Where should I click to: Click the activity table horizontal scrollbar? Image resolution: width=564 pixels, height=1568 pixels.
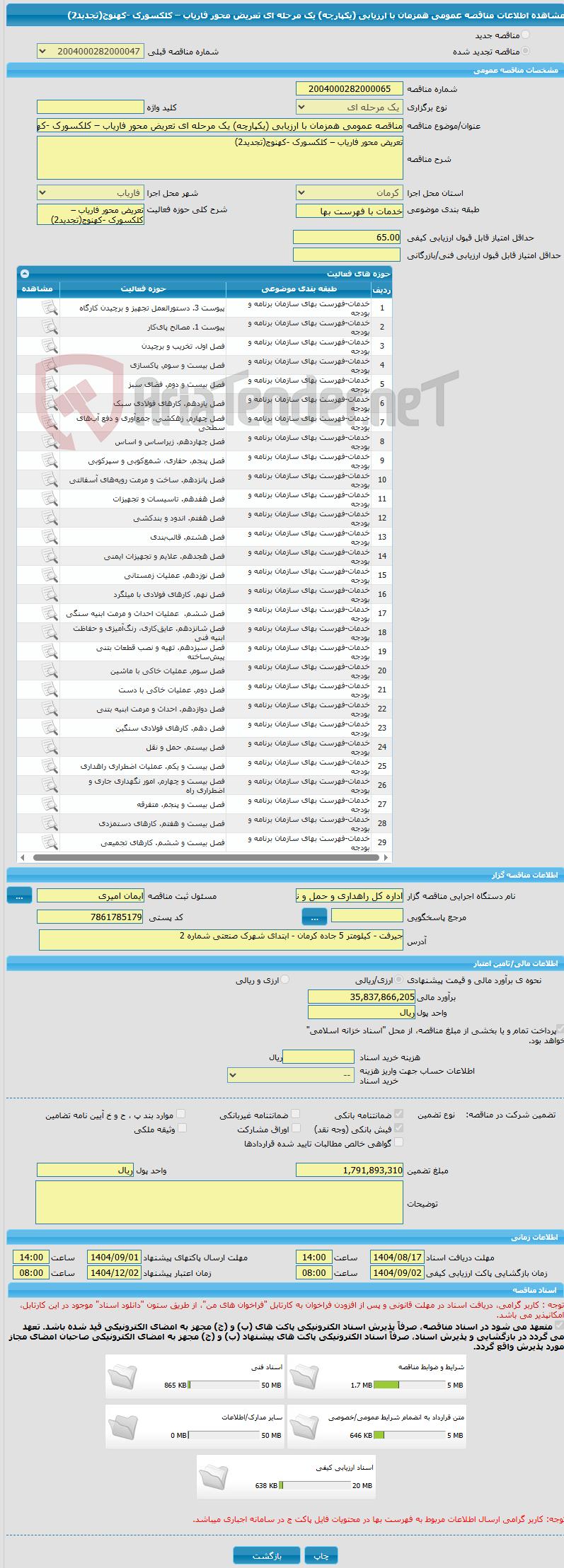click(x=205, y=857)
